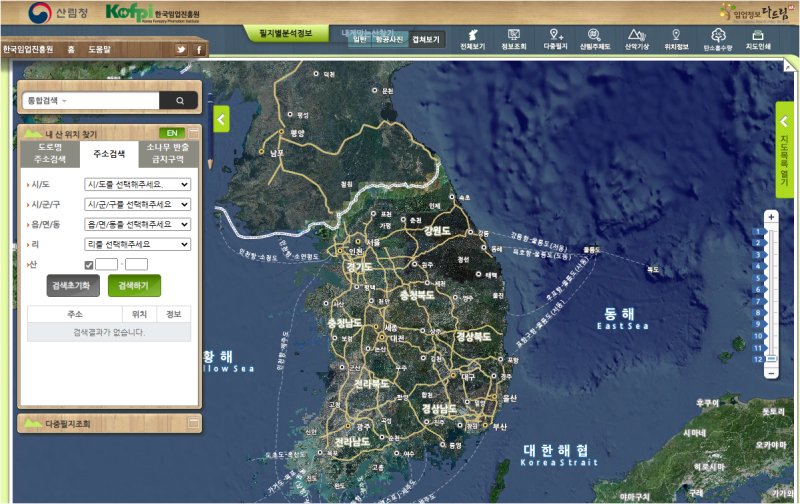
Task: Click the 평양 city label on map
Action: [x=297, y=133]
